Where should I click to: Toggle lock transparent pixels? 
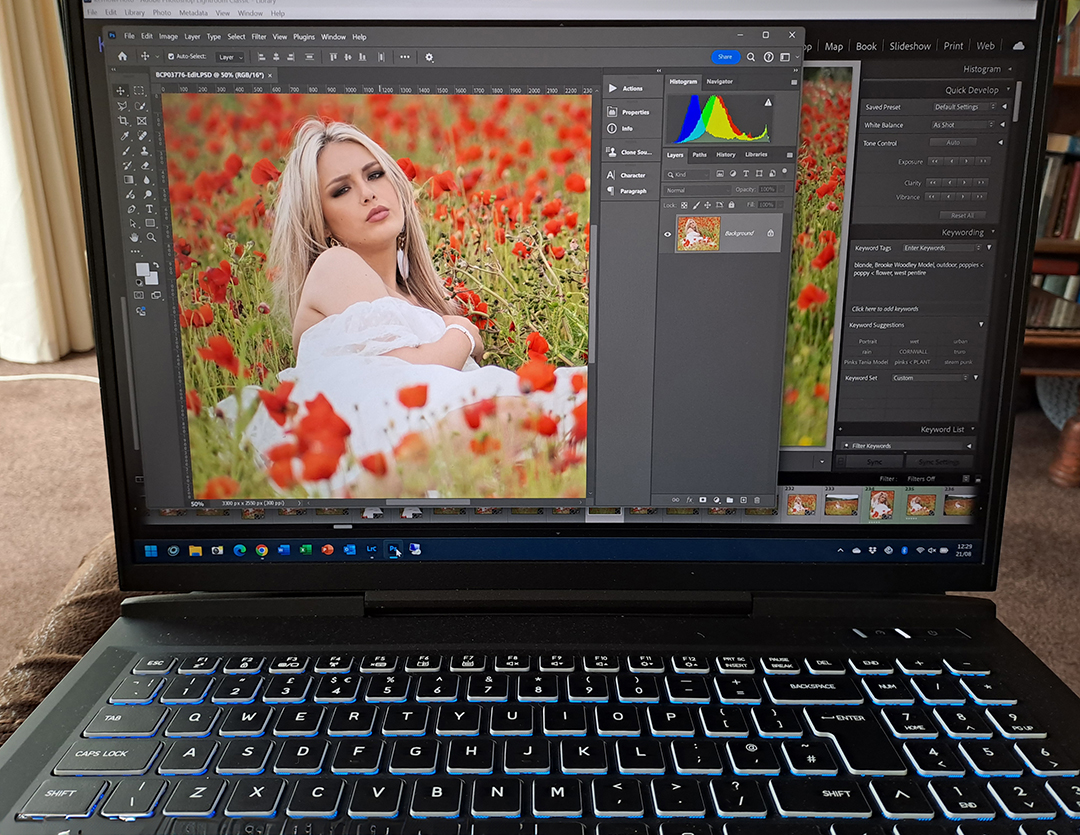point(684,205)
